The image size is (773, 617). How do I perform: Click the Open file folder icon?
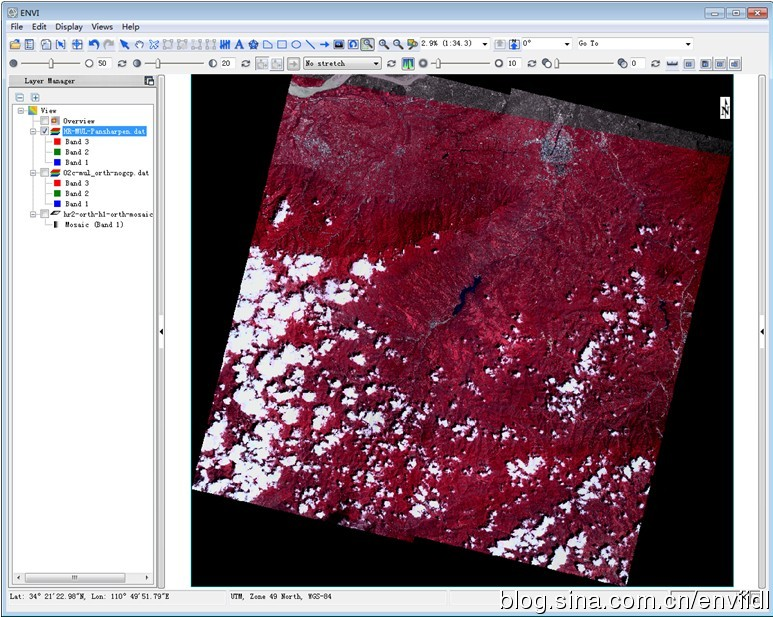[15, 44]
